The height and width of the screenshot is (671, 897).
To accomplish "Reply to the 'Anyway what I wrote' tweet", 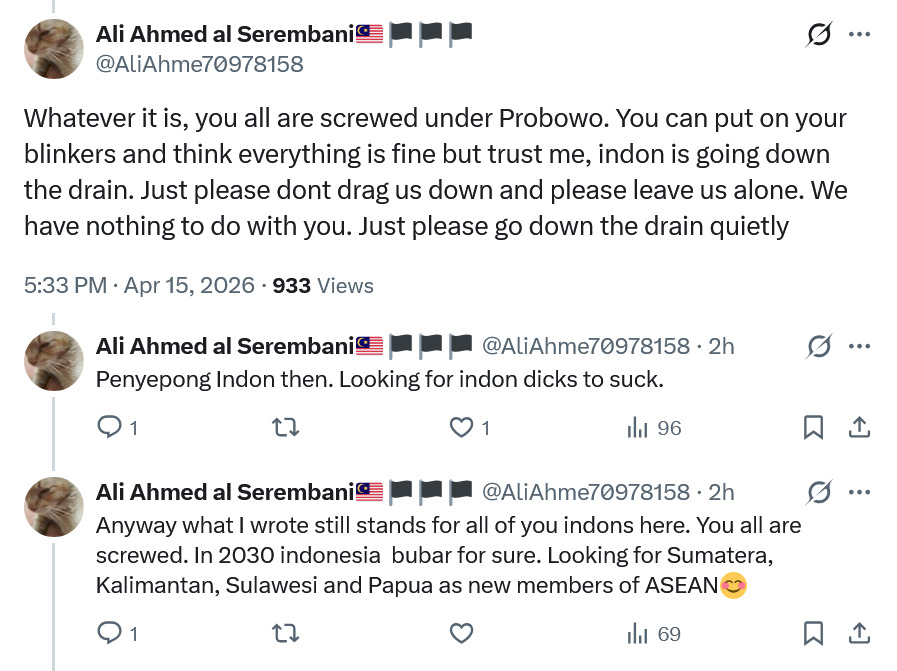I will tap(109, 633).
